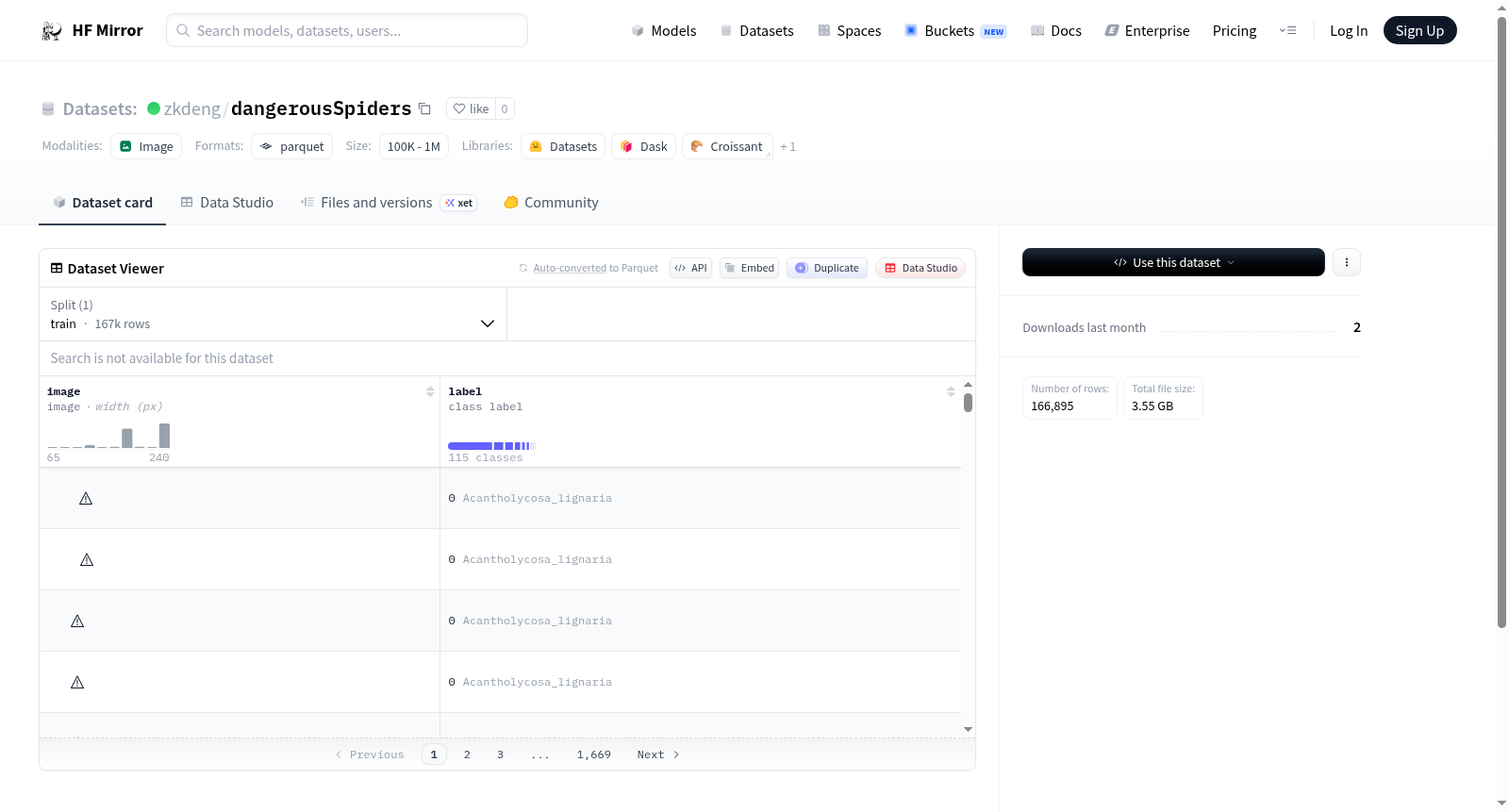Open the Enterprise nav item
The image size is (1509, 812).
[x=1147, y=30]
